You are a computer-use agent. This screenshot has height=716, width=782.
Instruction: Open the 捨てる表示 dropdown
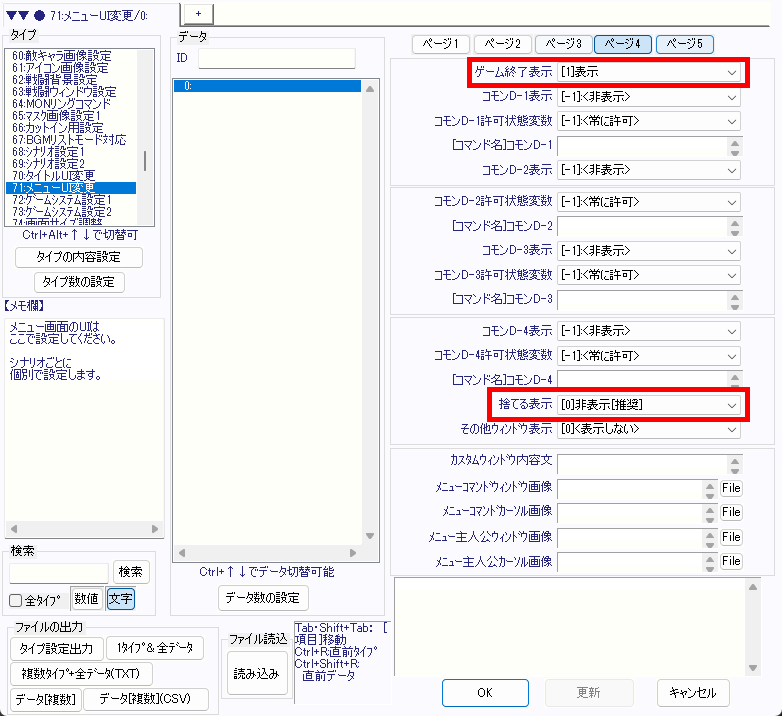point(649,405)
